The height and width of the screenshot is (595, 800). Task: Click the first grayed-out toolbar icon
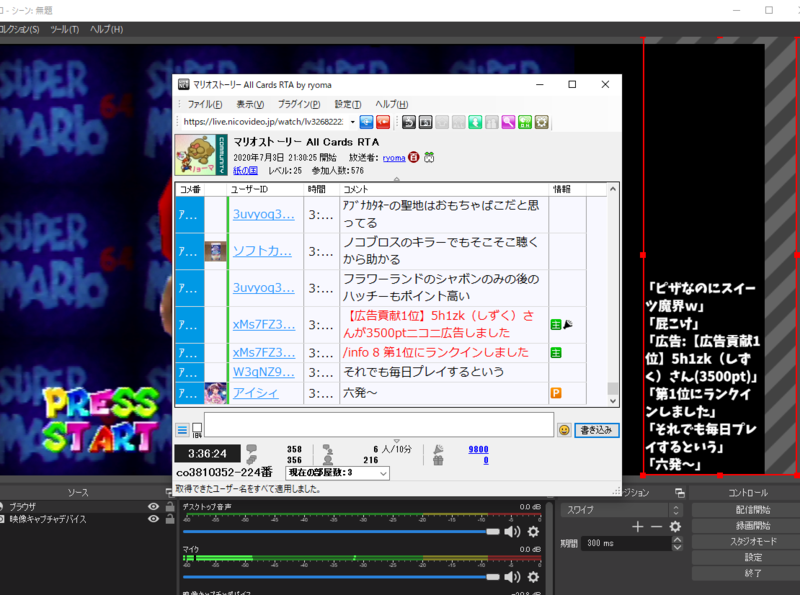point(442,122)
